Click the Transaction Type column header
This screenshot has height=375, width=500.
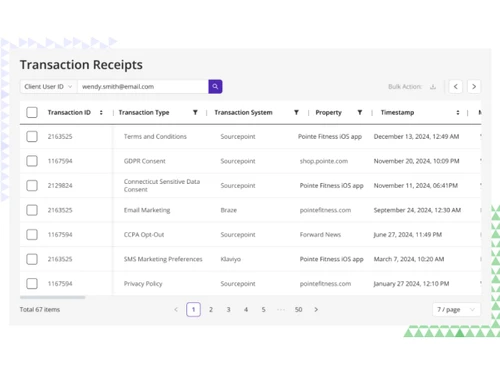144,113
